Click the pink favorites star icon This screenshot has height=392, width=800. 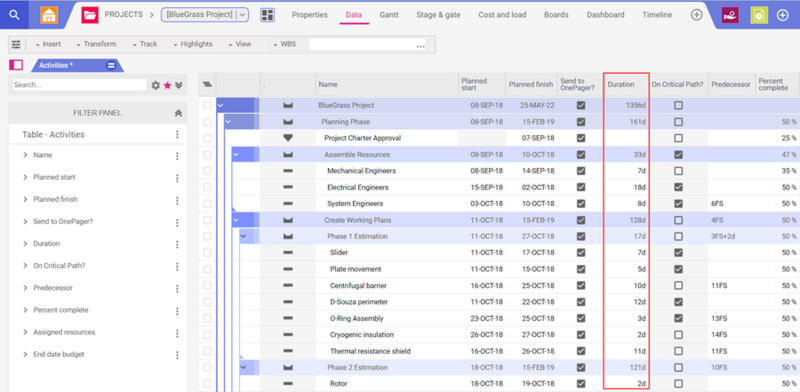click(x=167, y=85)
